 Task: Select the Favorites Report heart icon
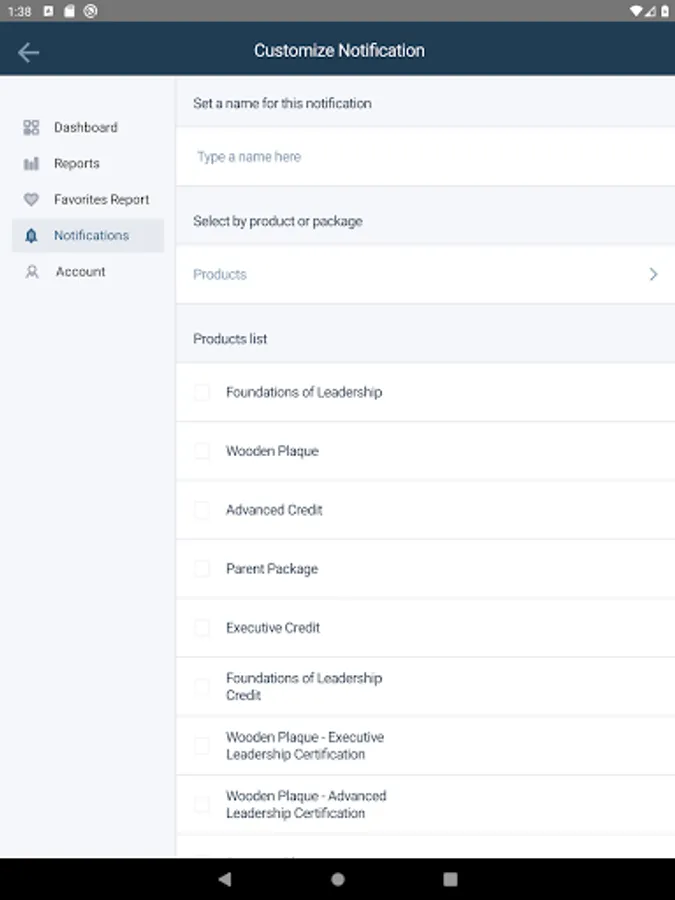coord(31,199)
